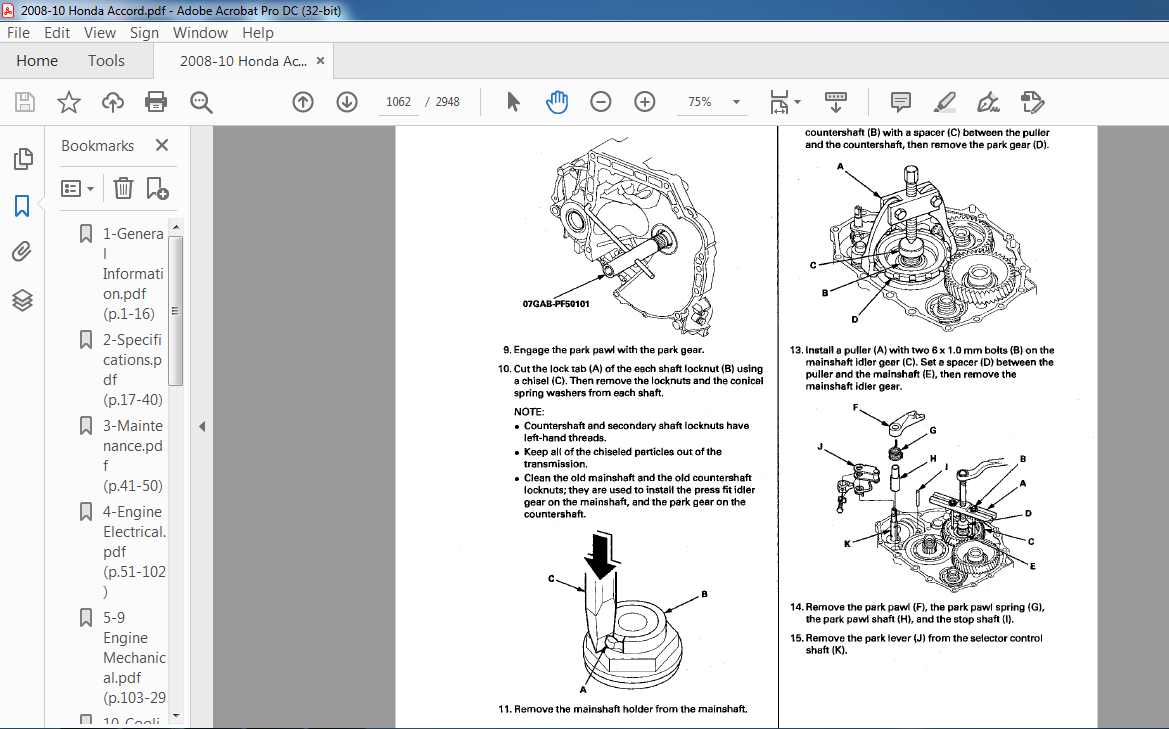1169x729 pixels.
Task: Zoom in with the plus button
Action: click(644, 102)
